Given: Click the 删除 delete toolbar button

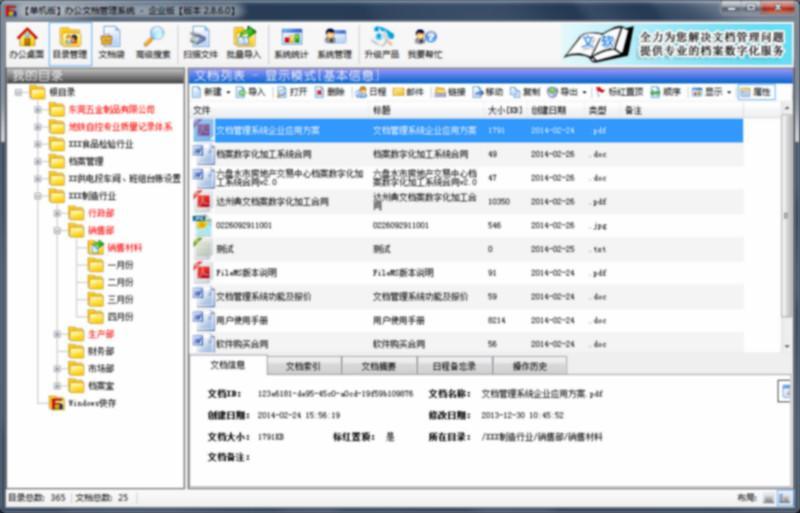Looking at the screenshot, I should (x=330, y=92).
